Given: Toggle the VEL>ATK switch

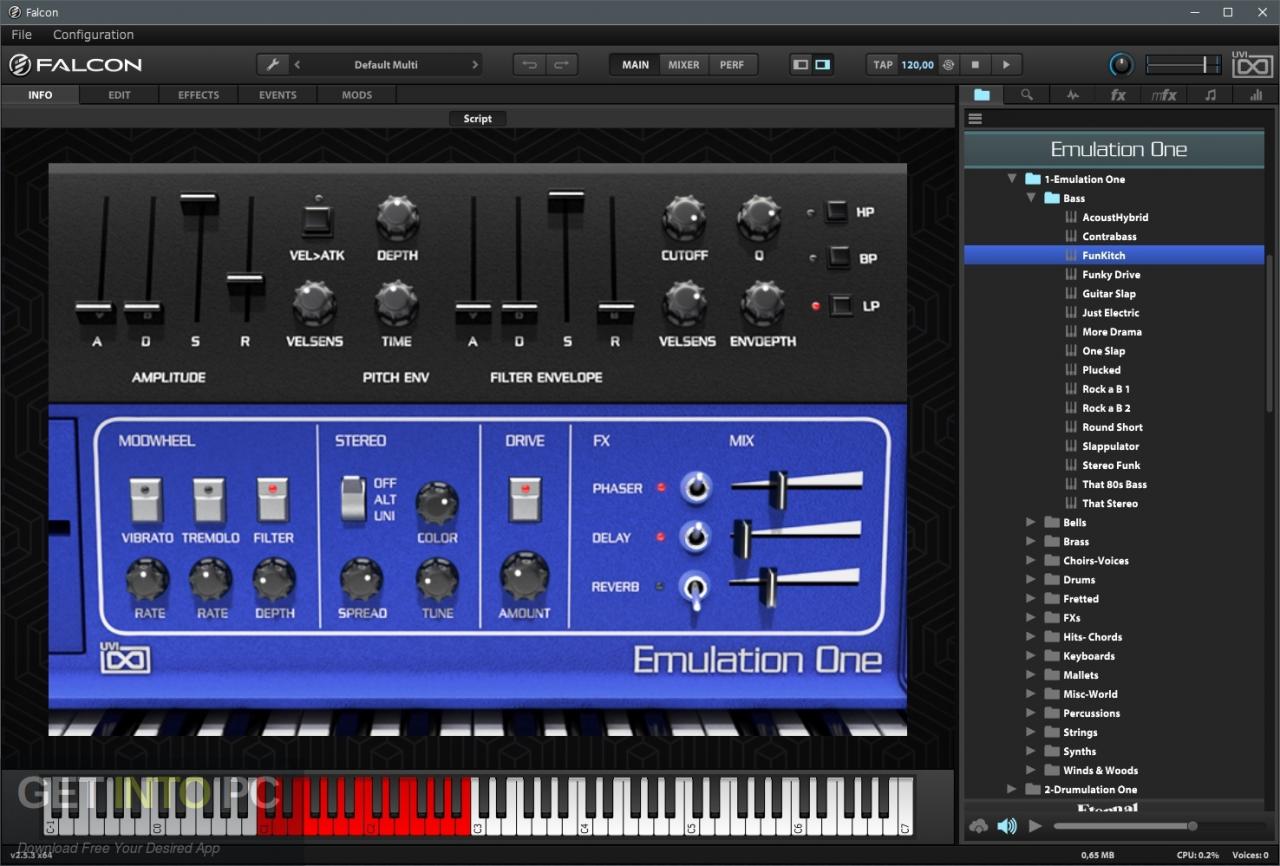Looking at the screenshot, I should click(x=317, y=220).
